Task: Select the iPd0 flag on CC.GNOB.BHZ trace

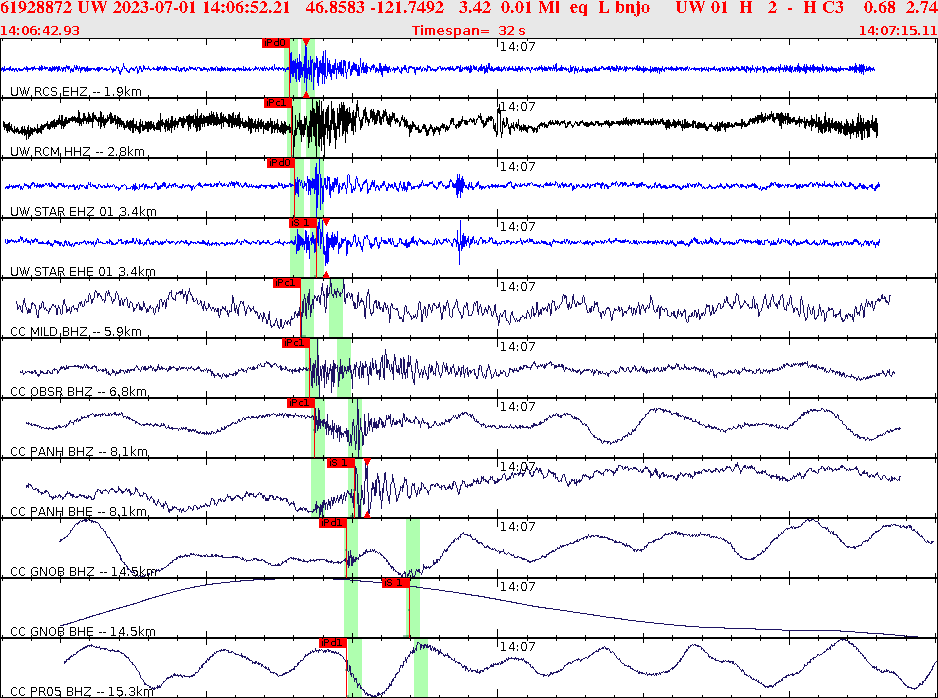Action: tap(331, 521)
